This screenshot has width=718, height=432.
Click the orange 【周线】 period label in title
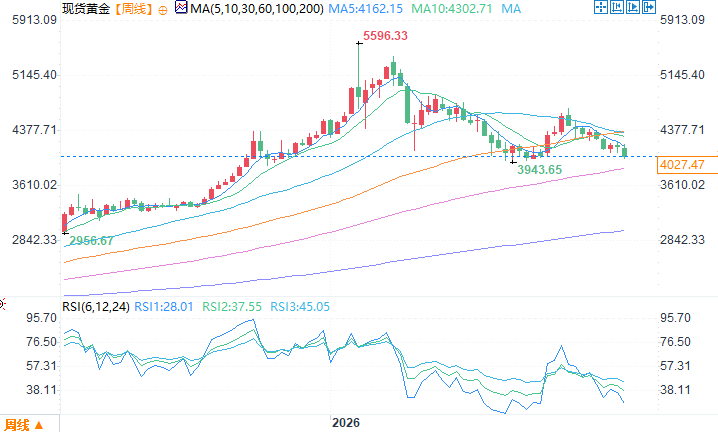pyautogui.click(x=133, y=9)
